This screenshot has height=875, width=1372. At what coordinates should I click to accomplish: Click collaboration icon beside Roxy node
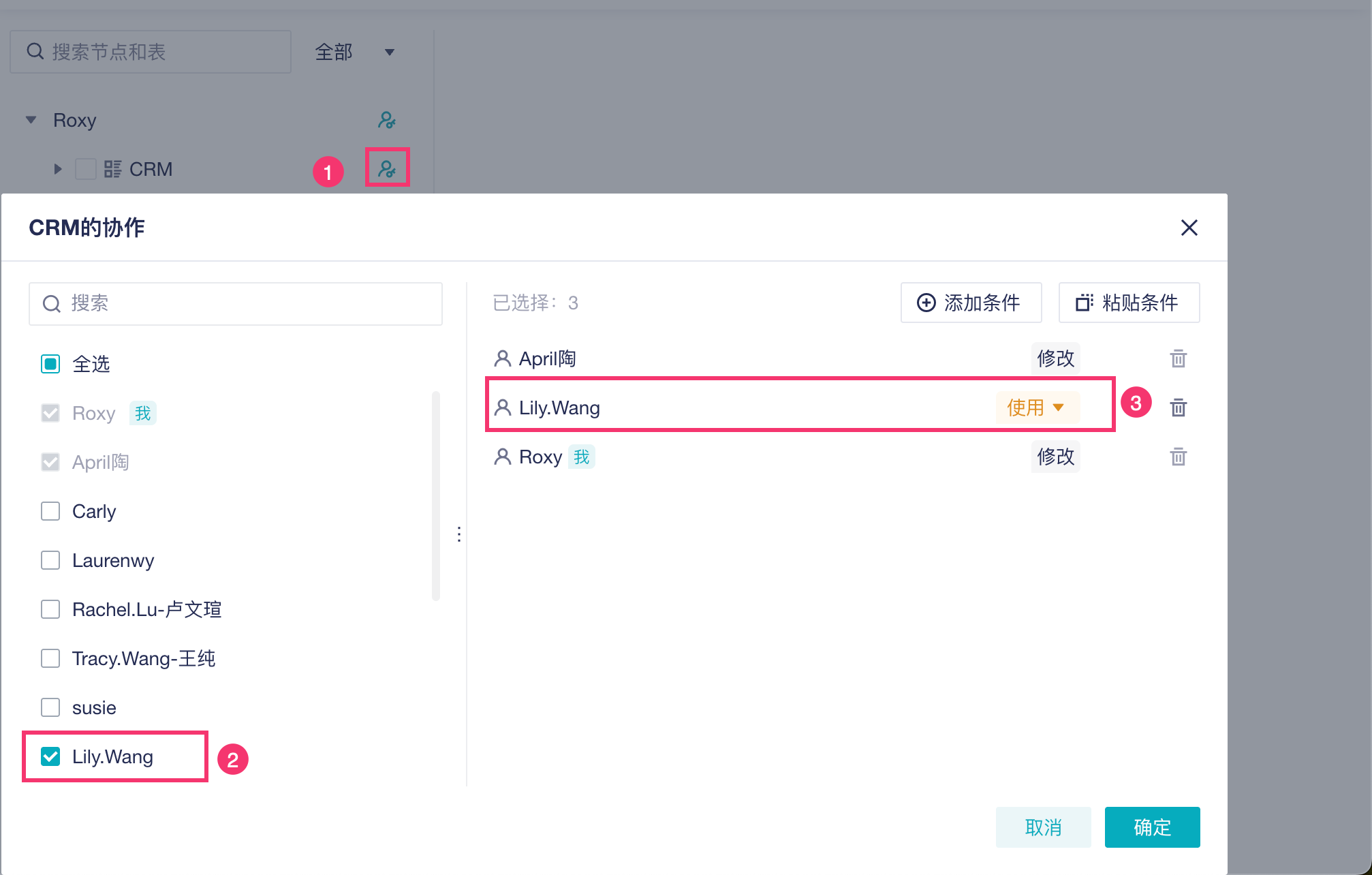tap(387, 120)
